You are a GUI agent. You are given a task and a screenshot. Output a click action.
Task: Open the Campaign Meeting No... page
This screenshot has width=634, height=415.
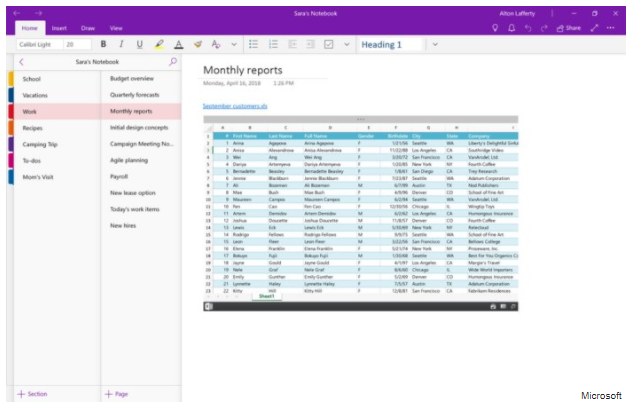pos(141,144)
